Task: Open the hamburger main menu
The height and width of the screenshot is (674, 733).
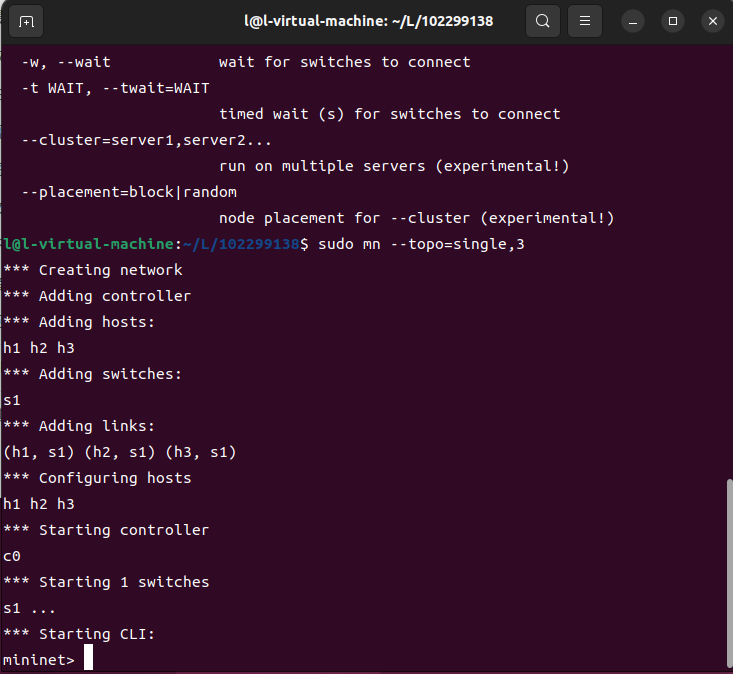Action: pos(584,21)
